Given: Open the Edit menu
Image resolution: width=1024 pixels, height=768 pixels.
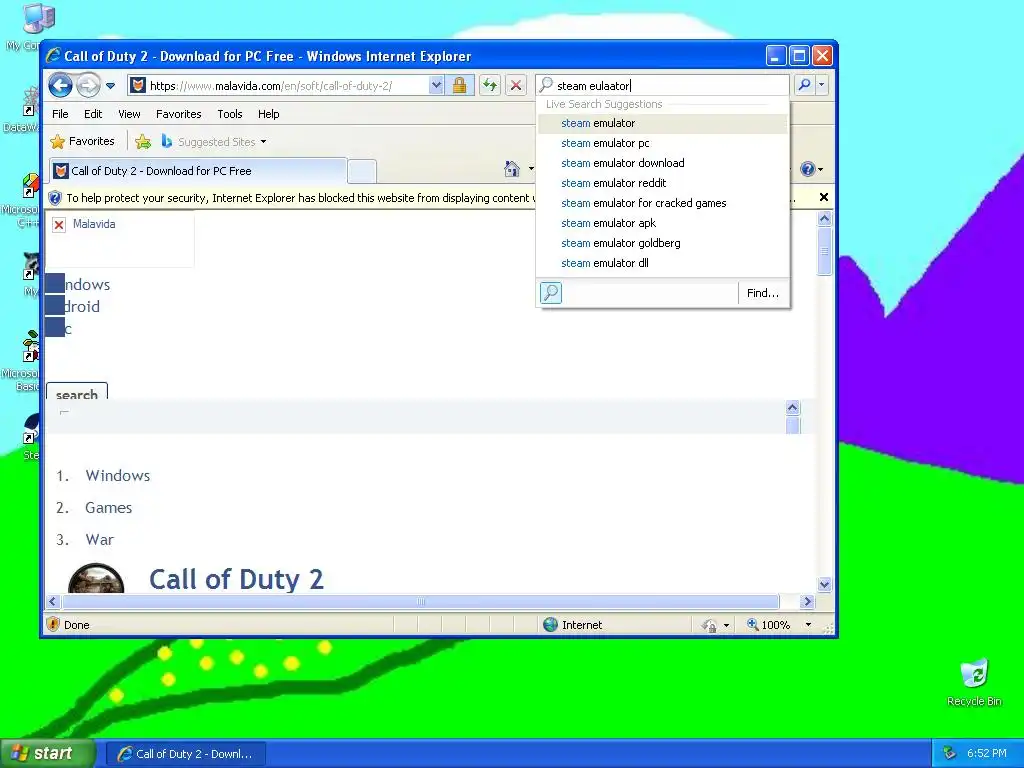Looking at the screenshot, I should (x=93, y=114).
